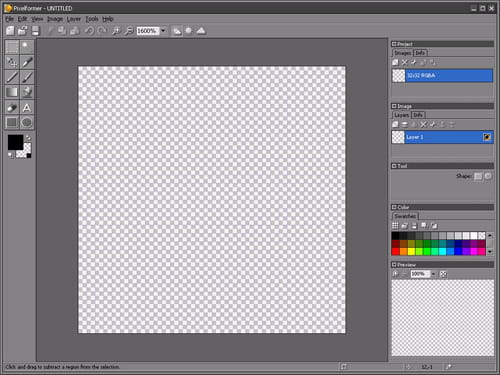
Task: Click the black foreground color box
Action: coord(15,142)
